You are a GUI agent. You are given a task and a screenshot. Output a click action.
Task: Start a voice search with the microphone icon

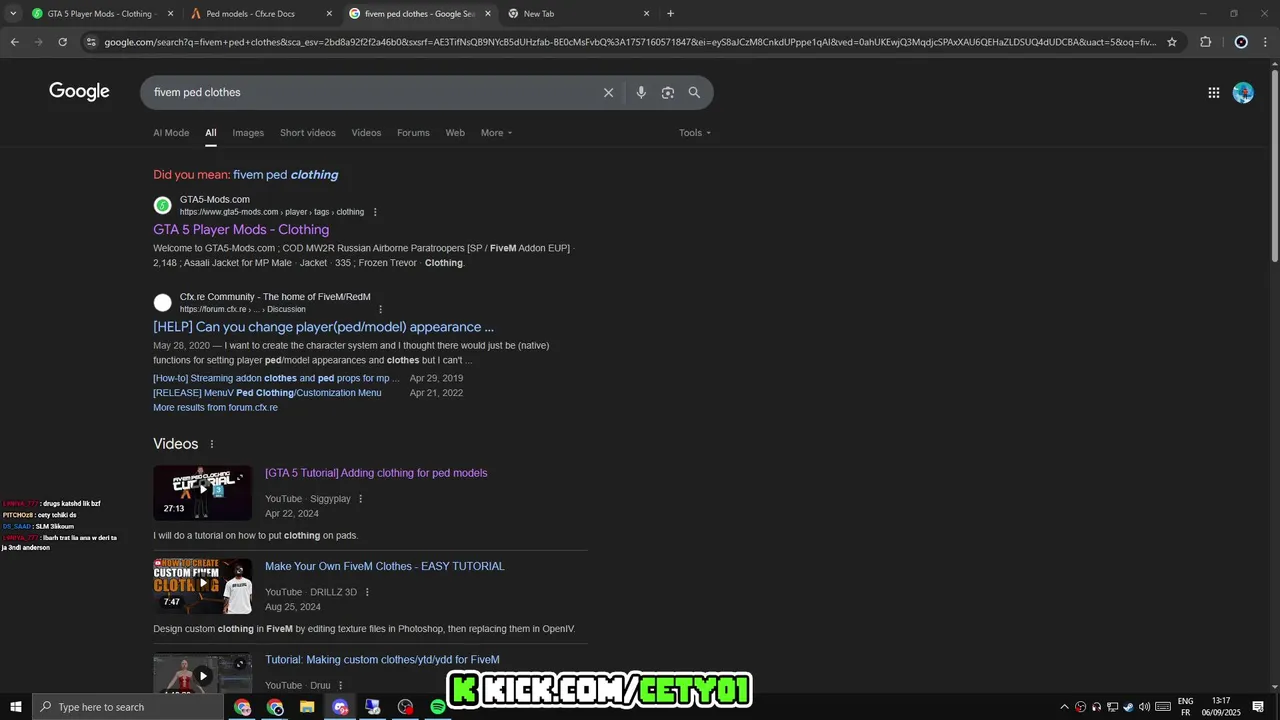coord(641,92)
